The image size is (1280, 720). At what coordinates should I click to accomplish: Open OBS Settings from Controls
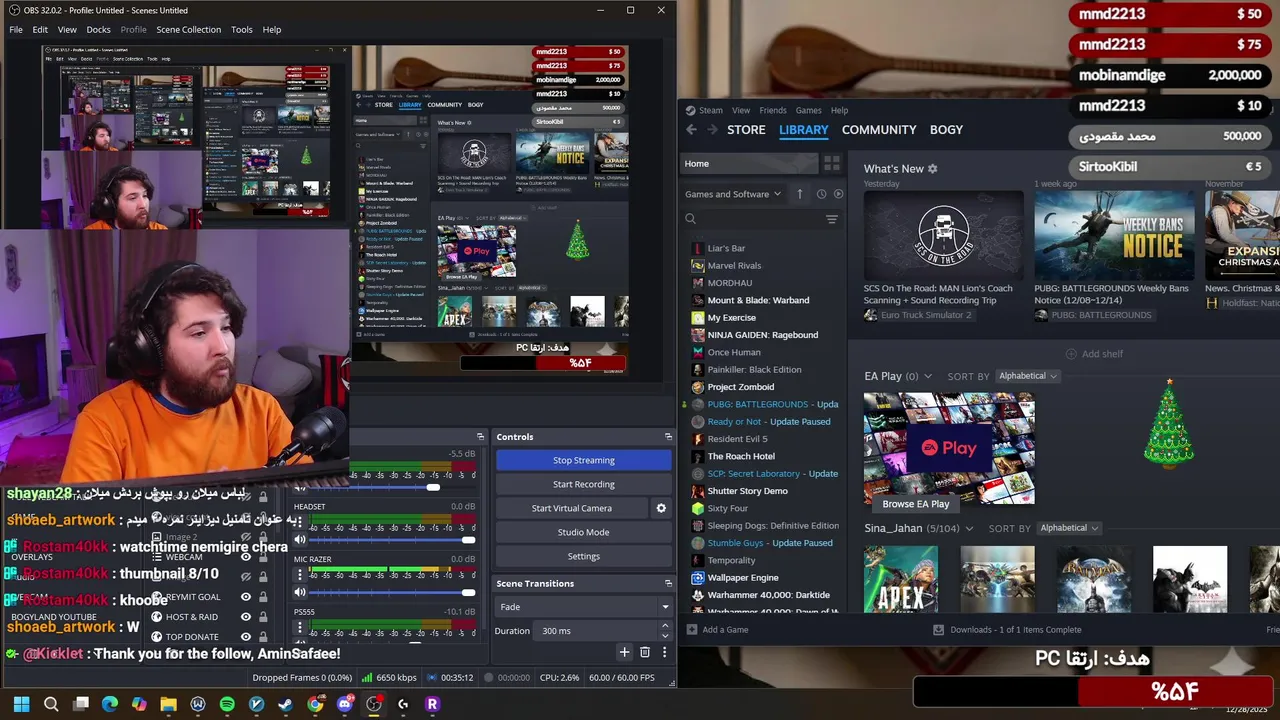[x=584, y=556]
